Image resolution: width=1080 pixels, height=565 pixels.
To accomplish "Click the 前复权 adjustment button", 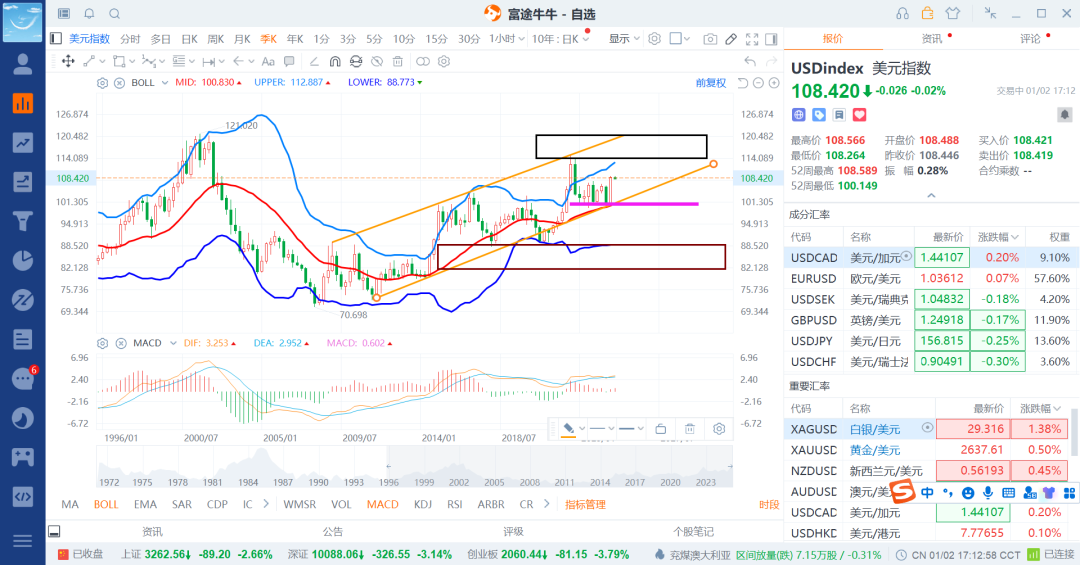I will (711, 83).
